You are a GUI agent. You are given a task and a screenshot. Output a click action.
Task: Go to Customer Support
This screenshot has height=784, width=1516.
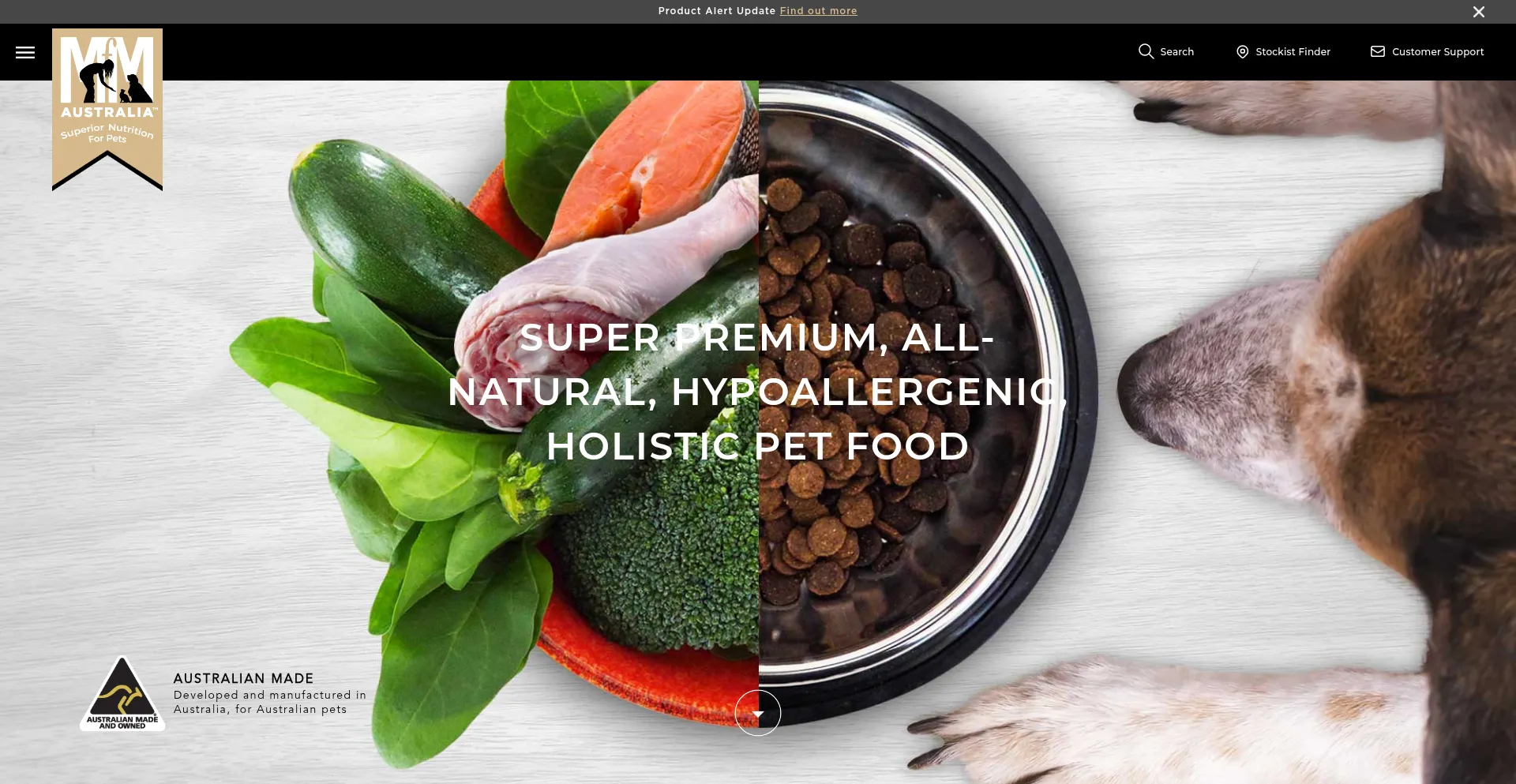[1438, 51]
